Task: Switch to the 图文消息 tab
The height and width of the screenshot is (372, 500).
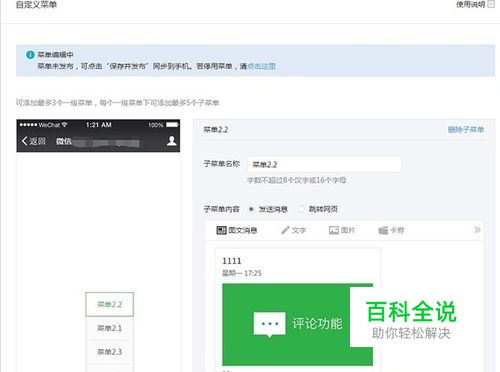Action: coord(237,230)
